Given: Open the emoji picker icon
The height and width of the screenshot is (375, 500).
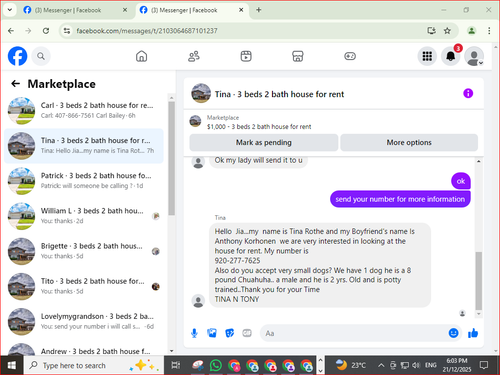Looking at the screenshot, I should tap(453, 333).
